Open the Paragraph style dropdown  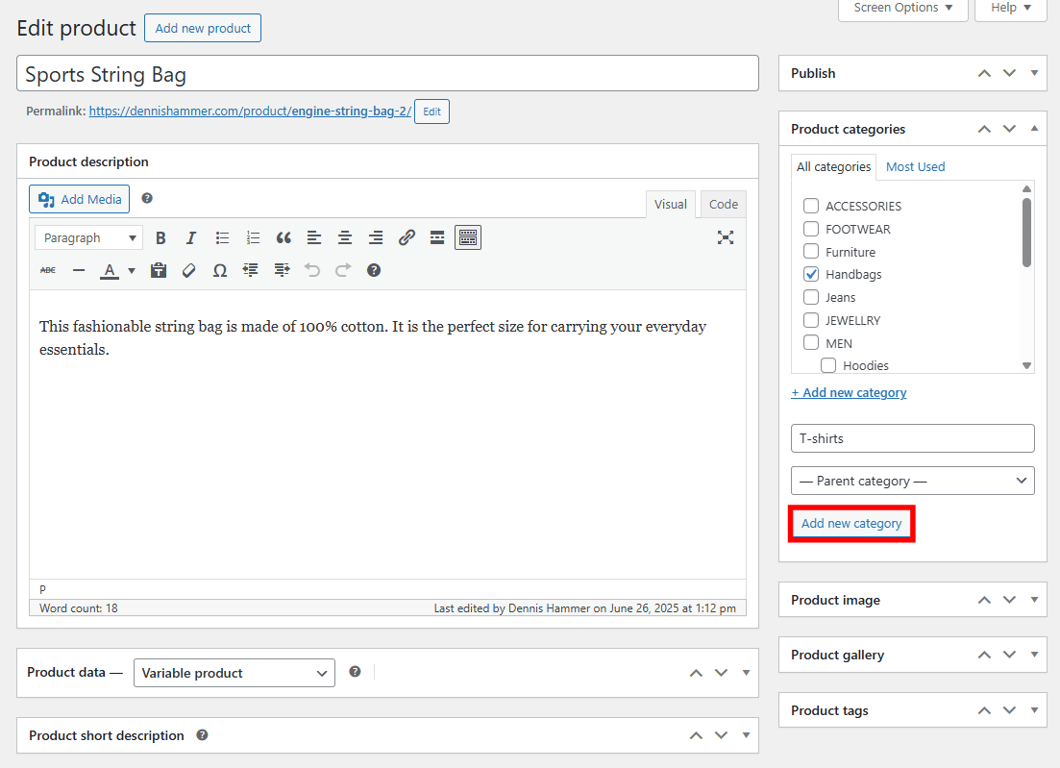click(x=88, y=237)
